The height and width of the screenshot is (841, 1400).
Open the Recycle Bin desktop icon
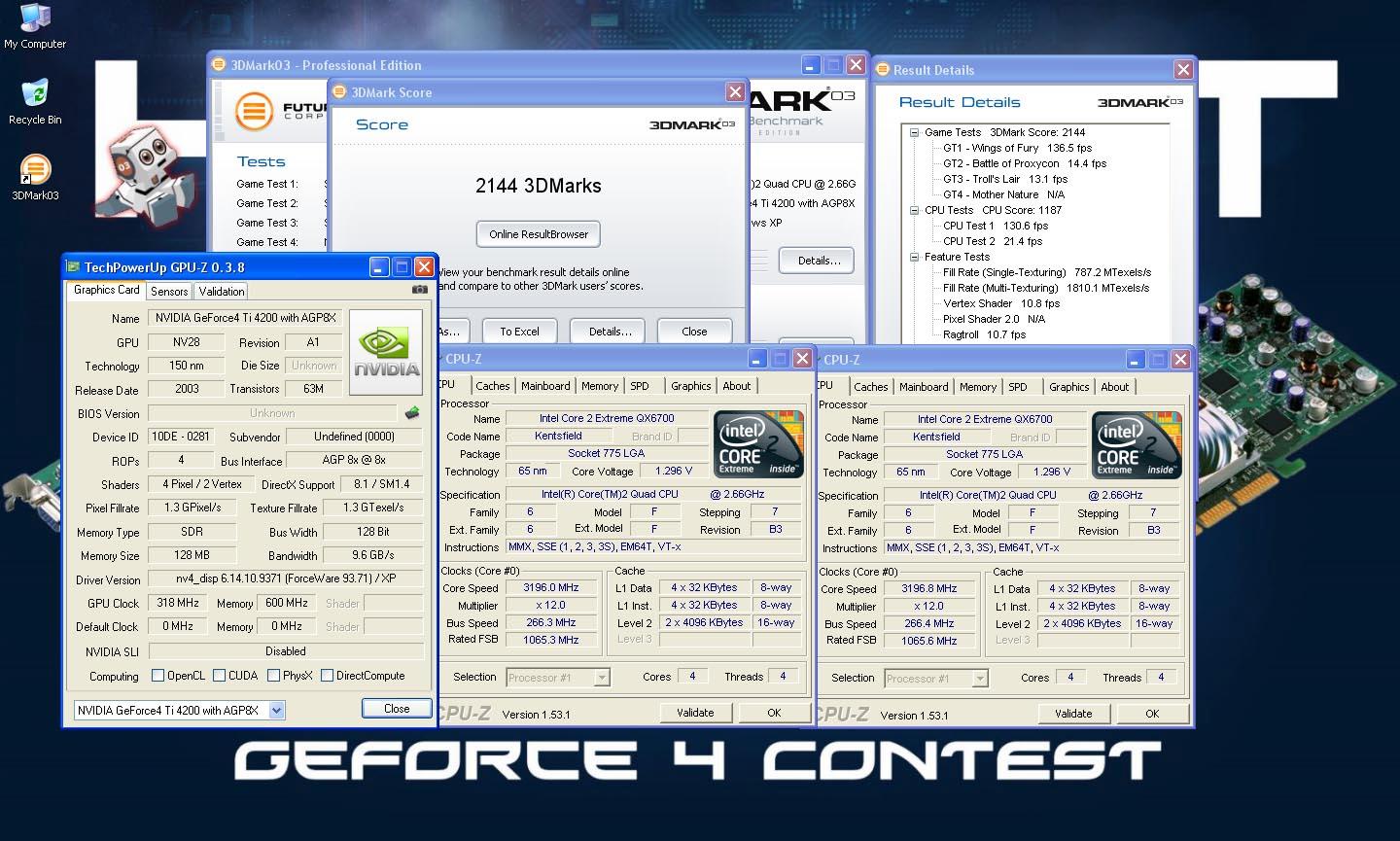coord(35,102)
